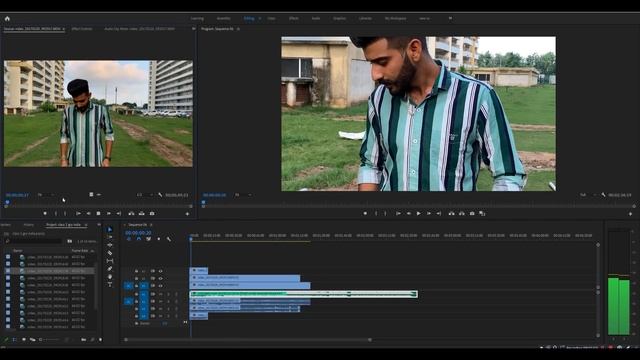The width and height of the screenshot is (640, 360).
Task: Open Source panel group overflow menu
Action: (193, 29)
